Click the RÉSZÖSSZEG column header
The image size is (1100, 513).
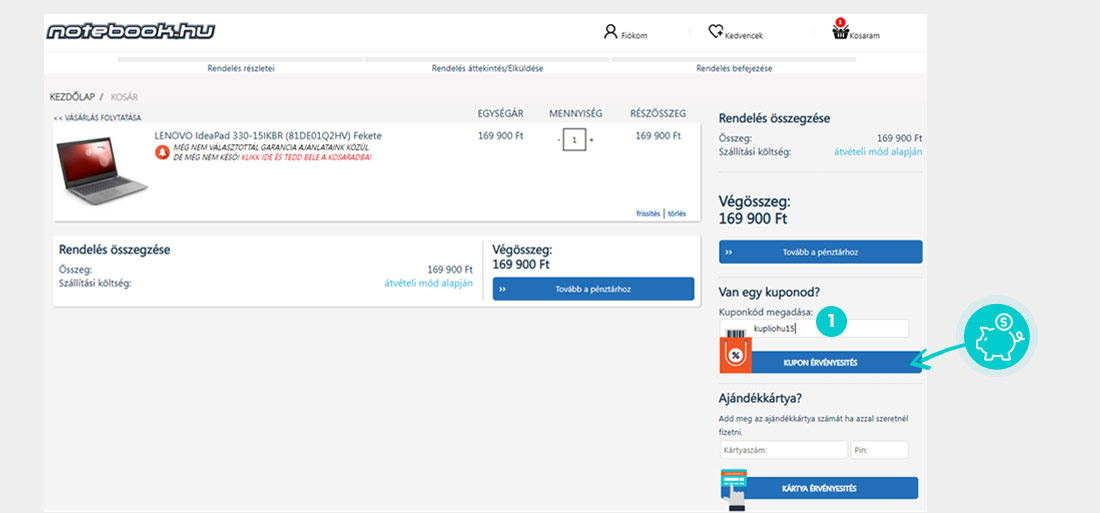pos(658,113)
